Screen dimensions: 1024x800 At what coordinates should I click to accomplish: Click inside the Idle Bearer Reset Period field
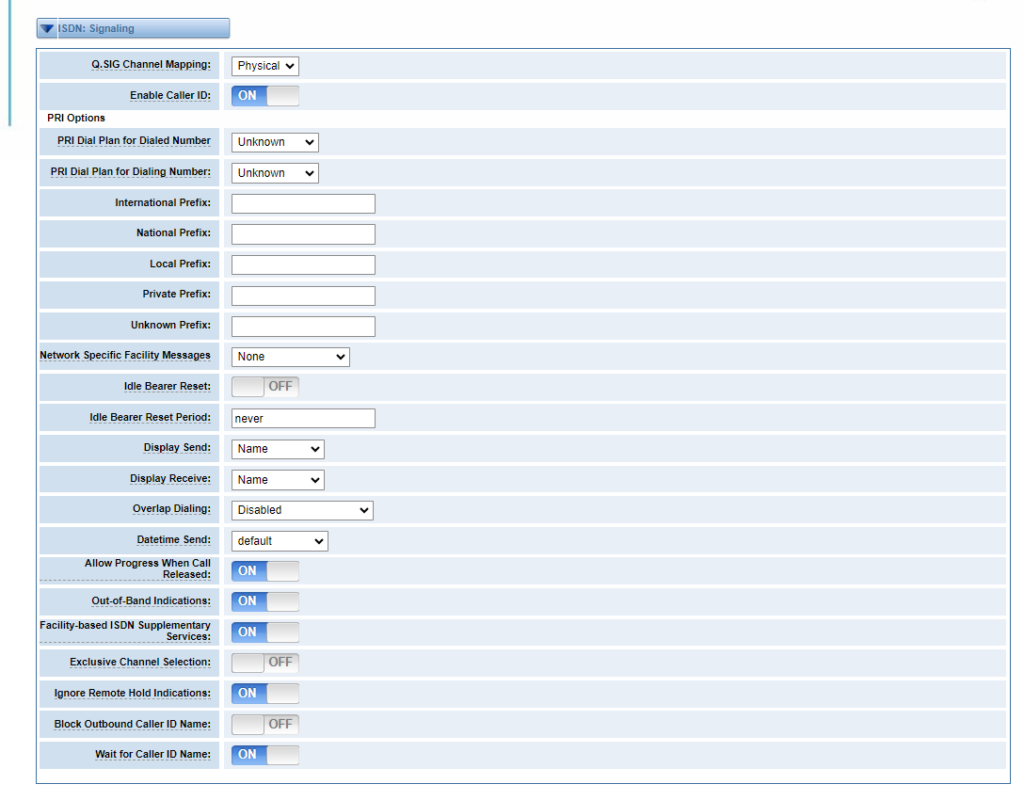(302, 417)
